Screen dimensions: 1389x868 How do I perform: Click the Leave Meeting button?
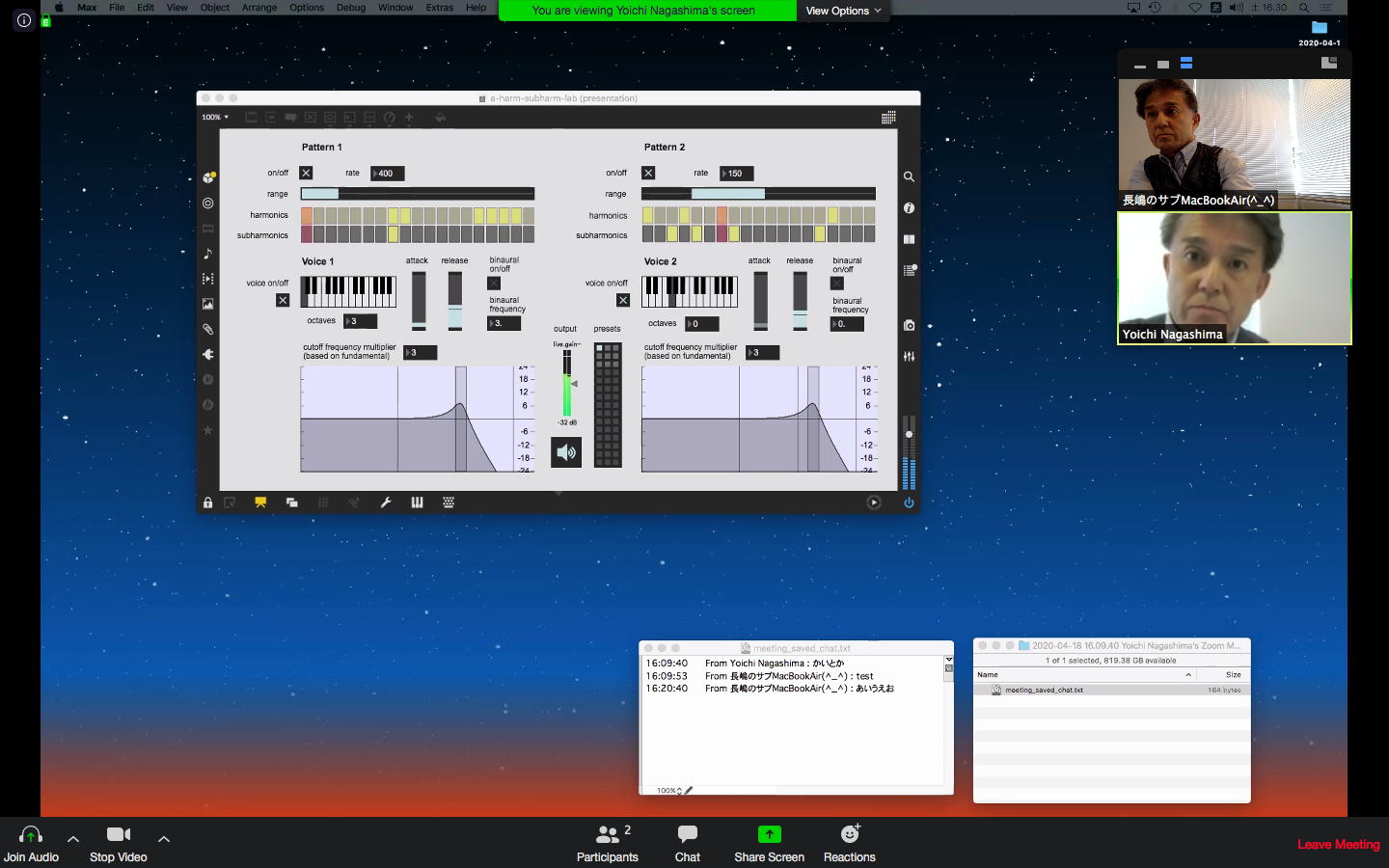tap(1338, 844)
